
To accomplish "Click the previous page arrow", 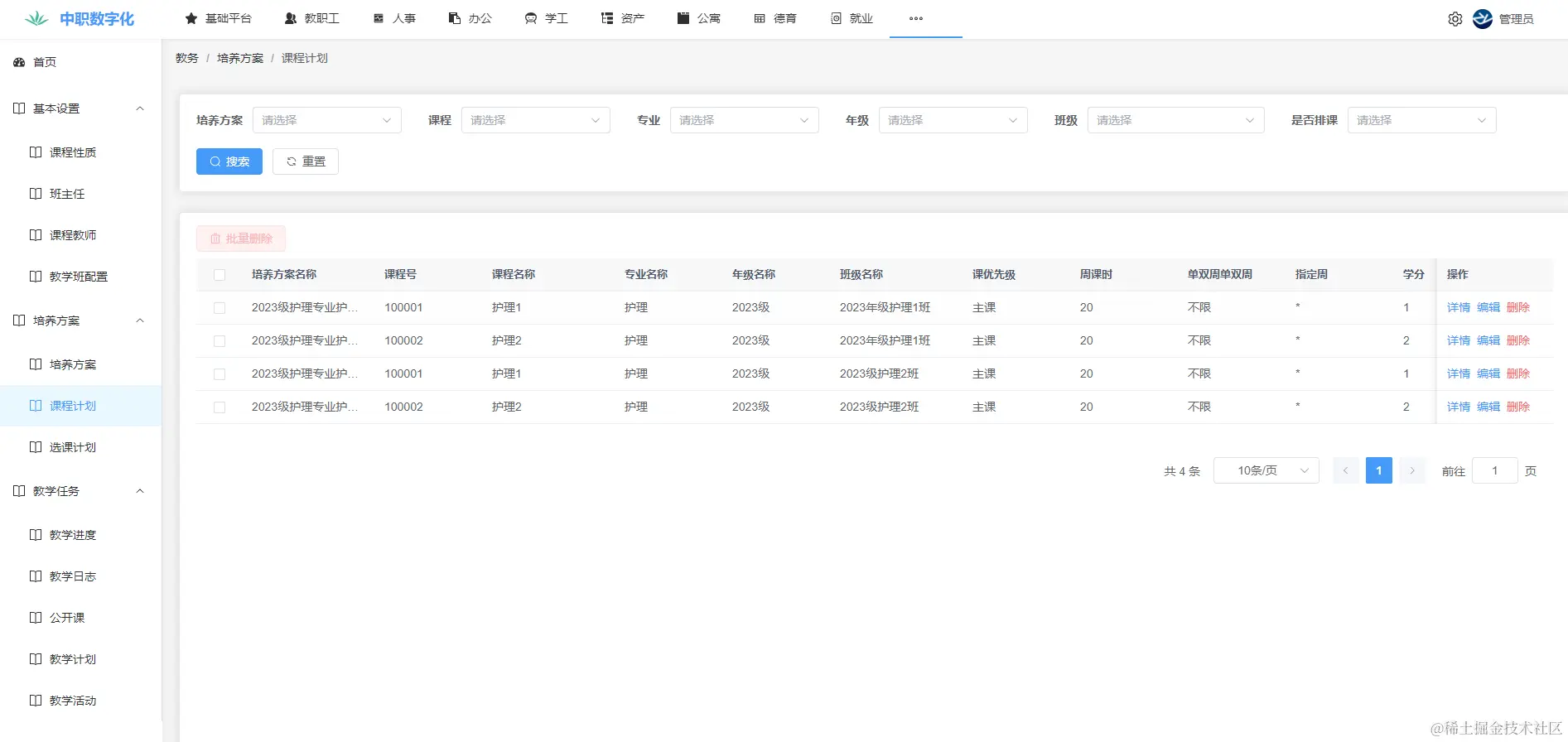I will pos(1346,470).
